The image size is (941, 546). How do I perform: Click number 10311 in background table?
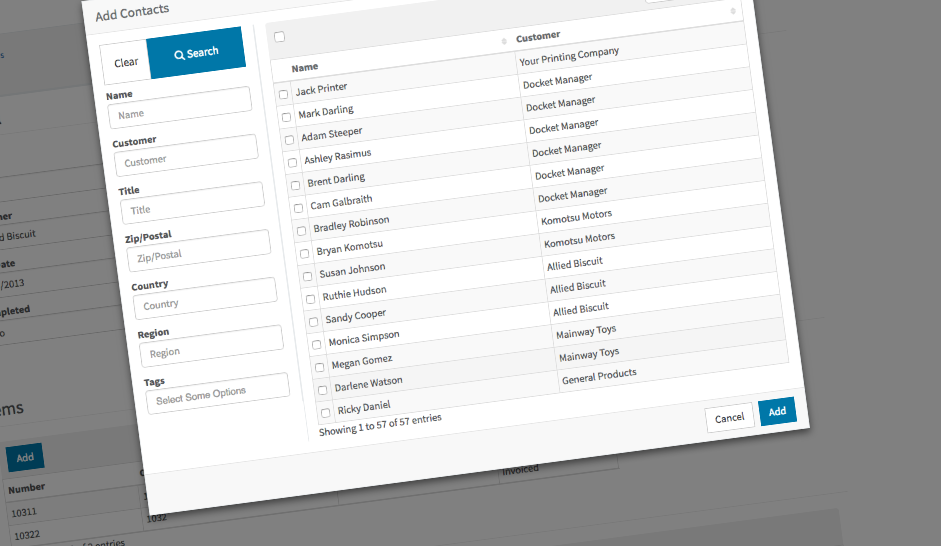point(24,512)
